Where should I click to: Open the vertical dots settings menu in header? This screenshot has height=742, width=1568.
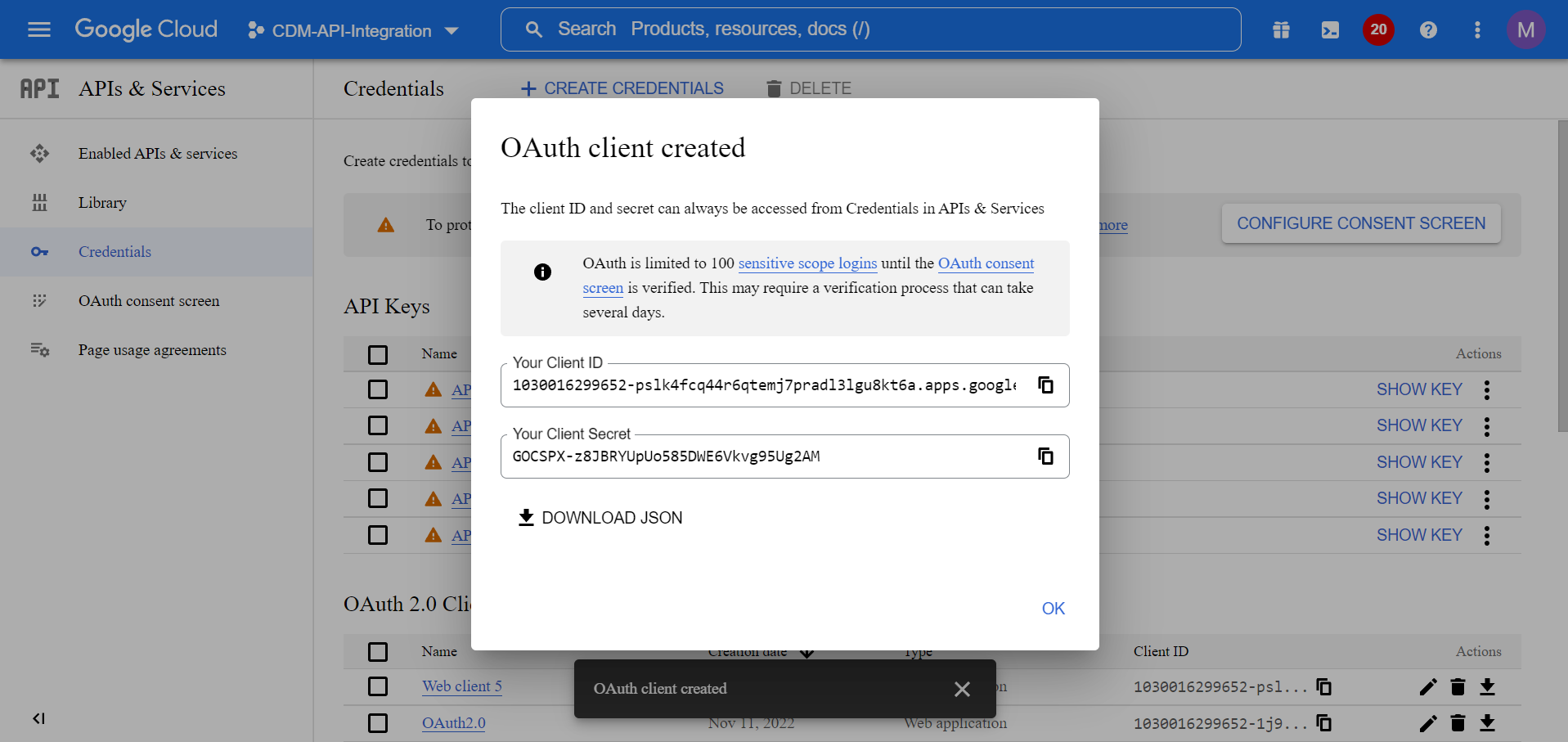pos(1477,30)
